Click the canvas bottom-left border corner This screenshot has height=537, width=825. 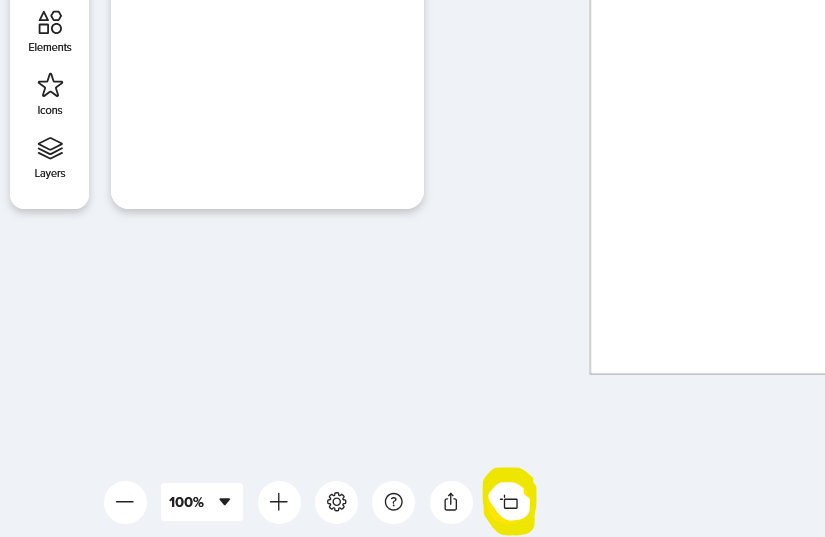click(591, 373)
